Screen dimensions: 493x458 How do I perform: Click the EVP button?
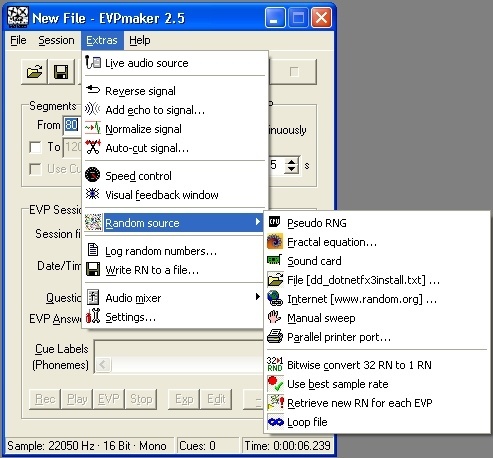pos(109,399)
